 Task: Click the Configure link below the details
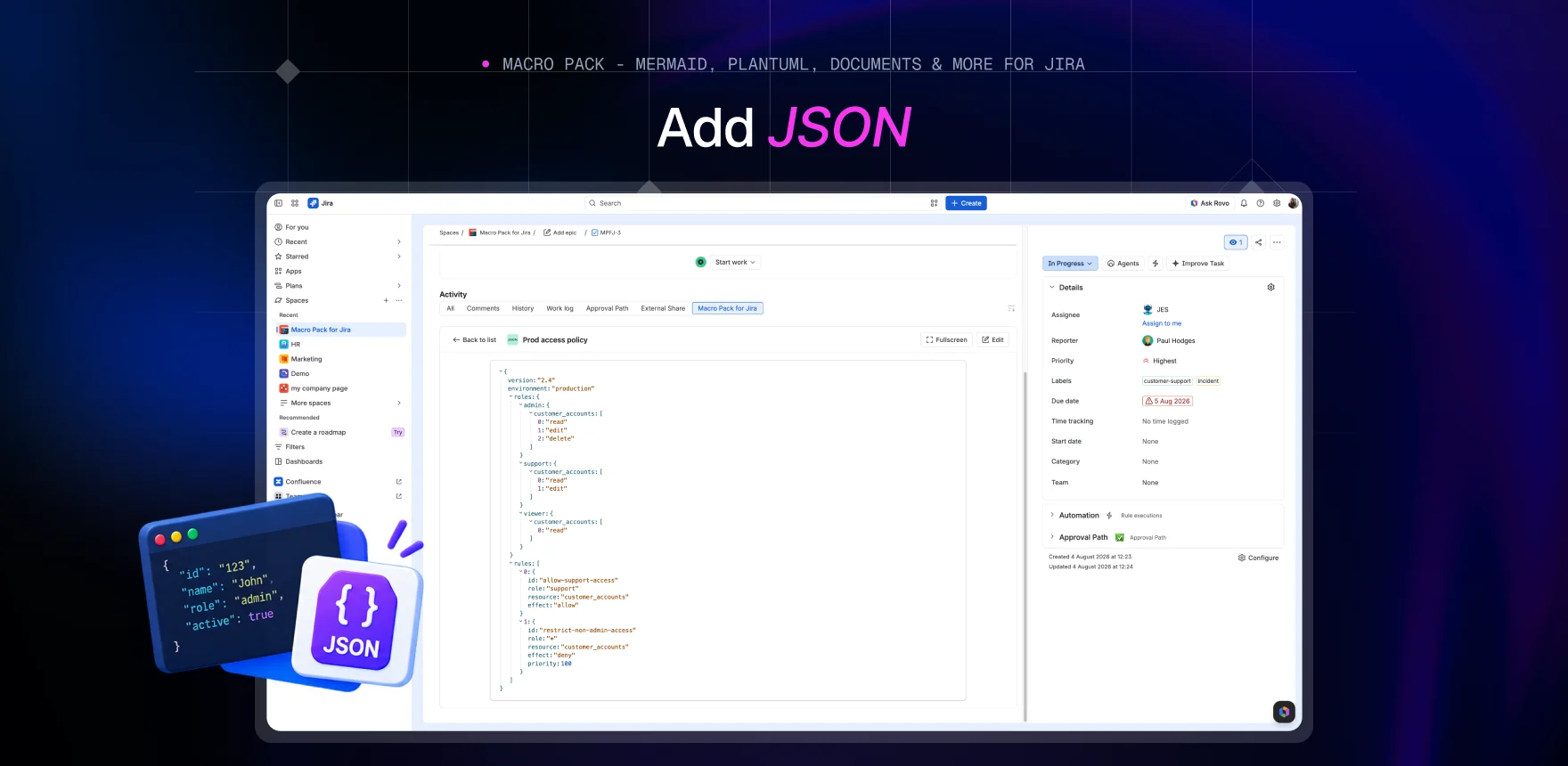point(1258,558)
